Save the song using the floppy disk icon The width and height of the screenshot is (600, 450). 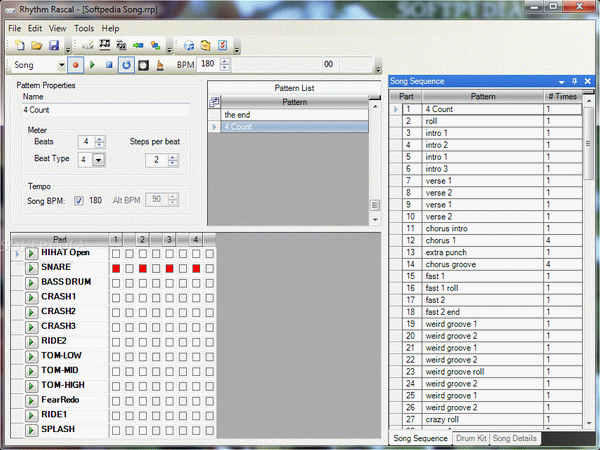53,46
